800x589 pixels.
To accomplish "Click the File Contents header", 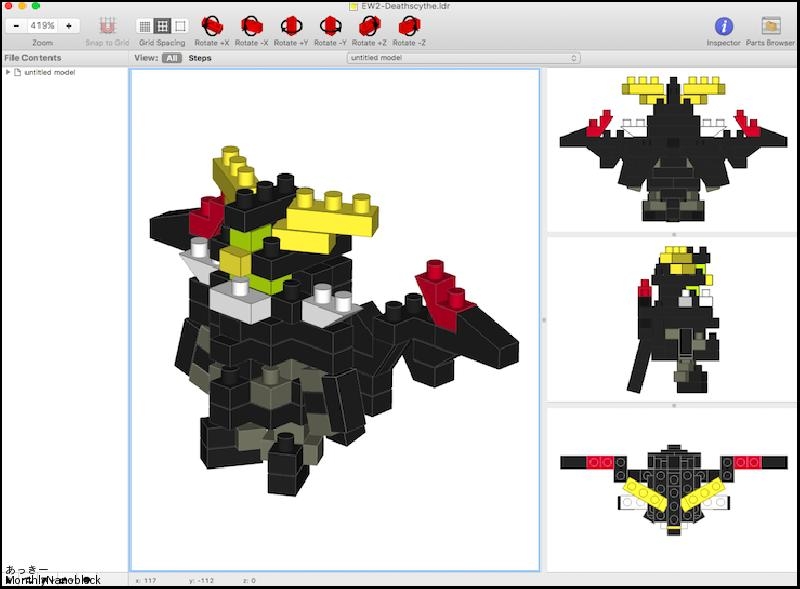I will tap(33, 58).
